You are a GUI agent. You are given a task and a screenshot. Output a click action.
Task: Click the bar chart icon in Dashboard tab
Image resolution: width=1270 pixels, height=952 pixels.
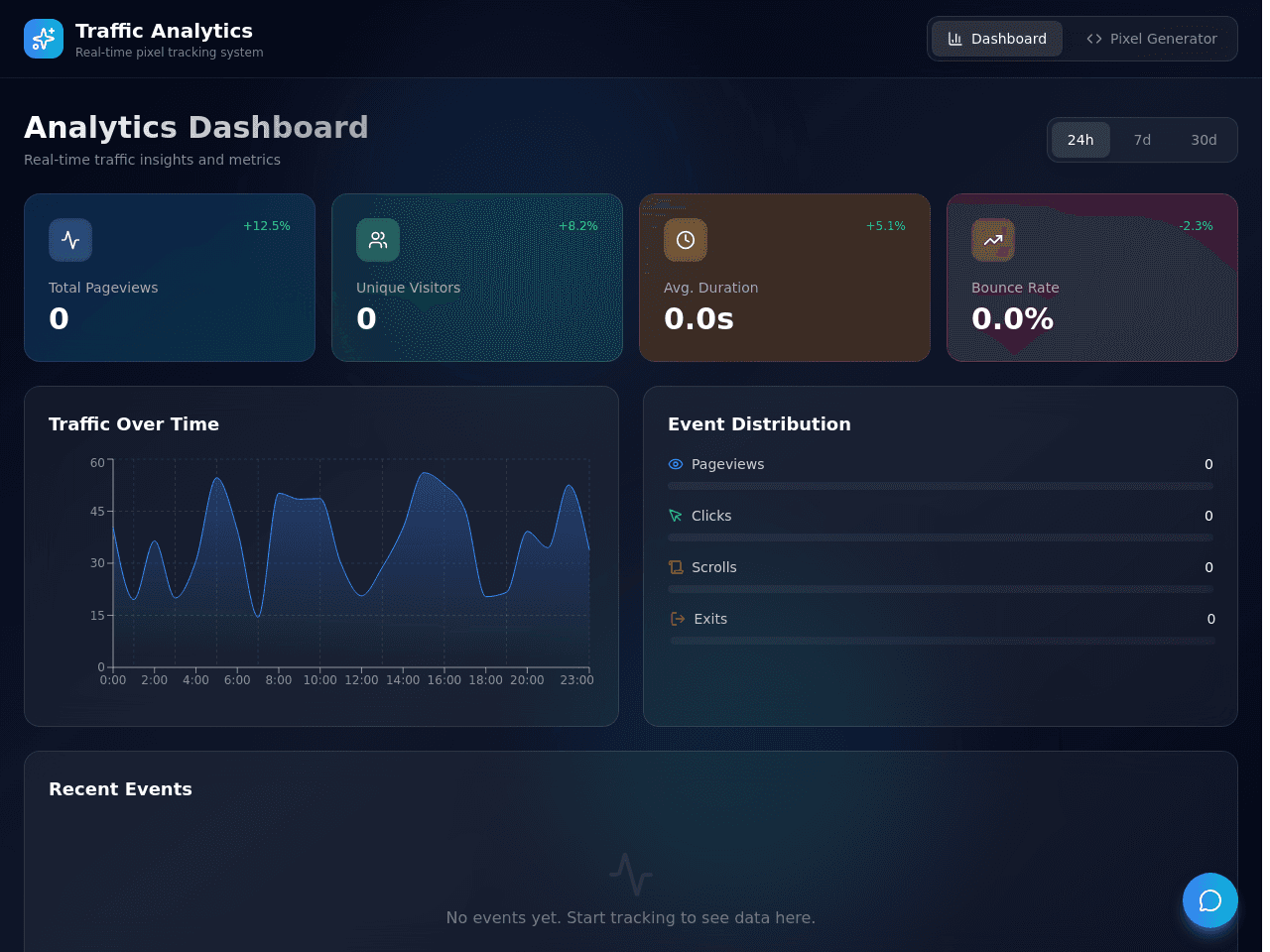(955, 39)
